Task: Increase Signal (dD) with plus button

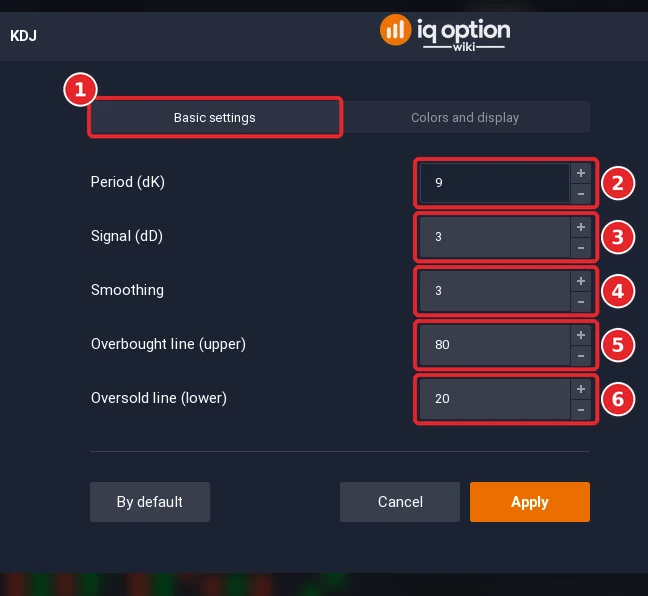Action: [x=581, y=227]
